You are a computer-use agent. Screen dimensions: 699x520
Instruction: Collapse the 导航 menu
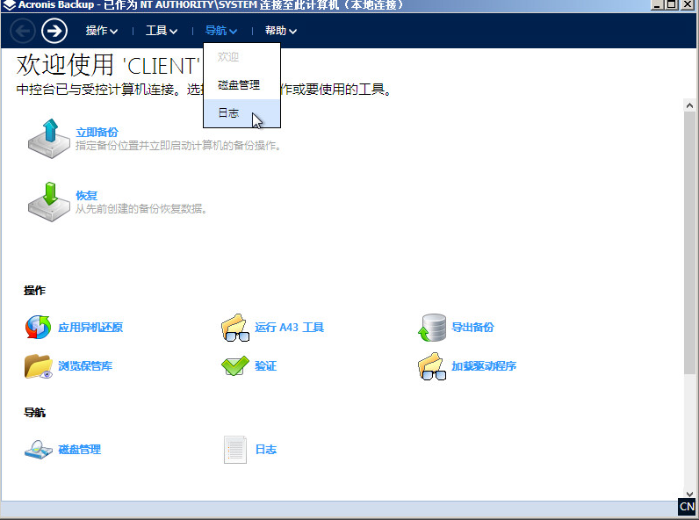tap(221, 31)
